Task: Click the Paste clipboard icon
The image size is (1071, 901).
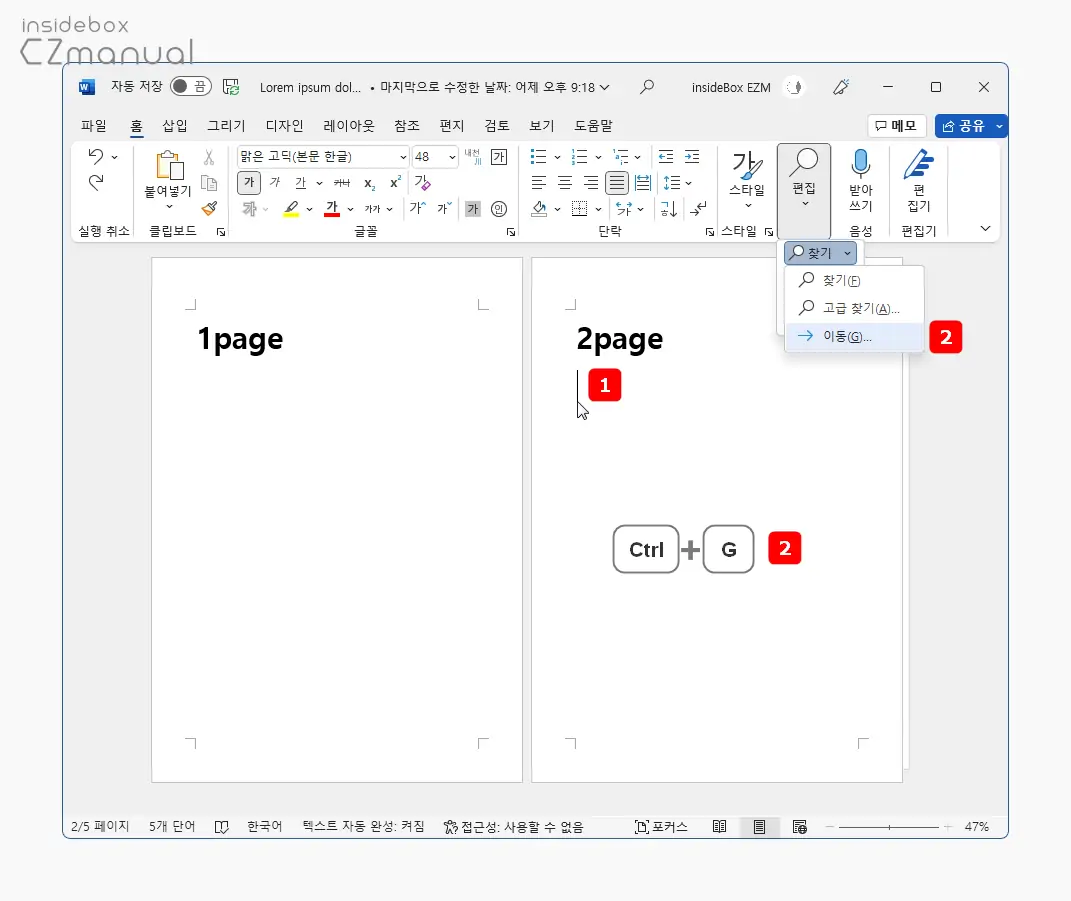Action: [x=169, y=166]
